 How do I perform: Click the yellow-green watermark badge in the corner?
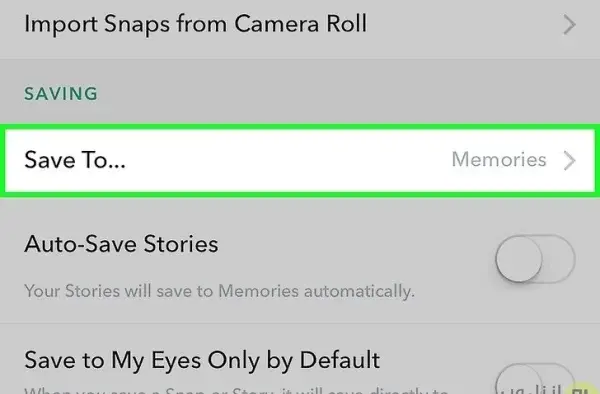coord(581,387)
